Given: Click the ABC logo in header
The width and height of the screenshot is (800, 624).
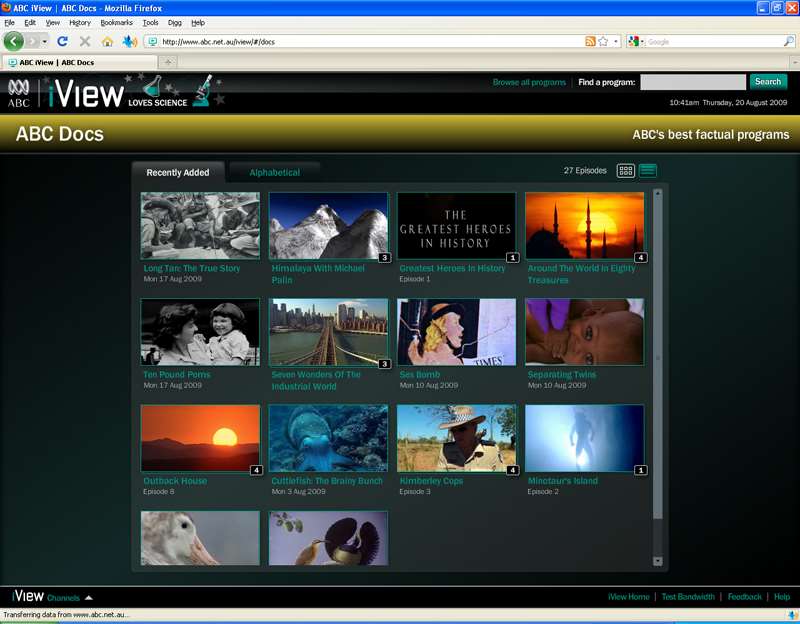Looking at the screenshot, I should pyautogui.click(x=18, y=93).
